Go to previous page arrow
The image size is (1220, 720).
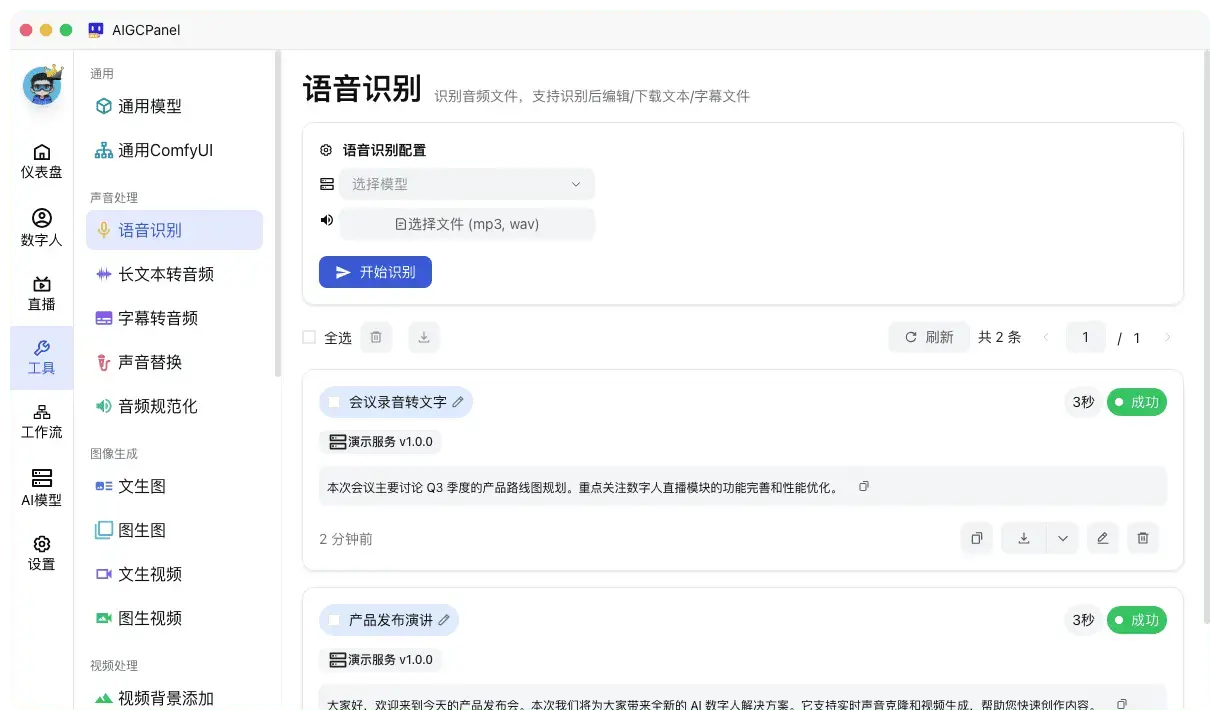[1046, 338]
